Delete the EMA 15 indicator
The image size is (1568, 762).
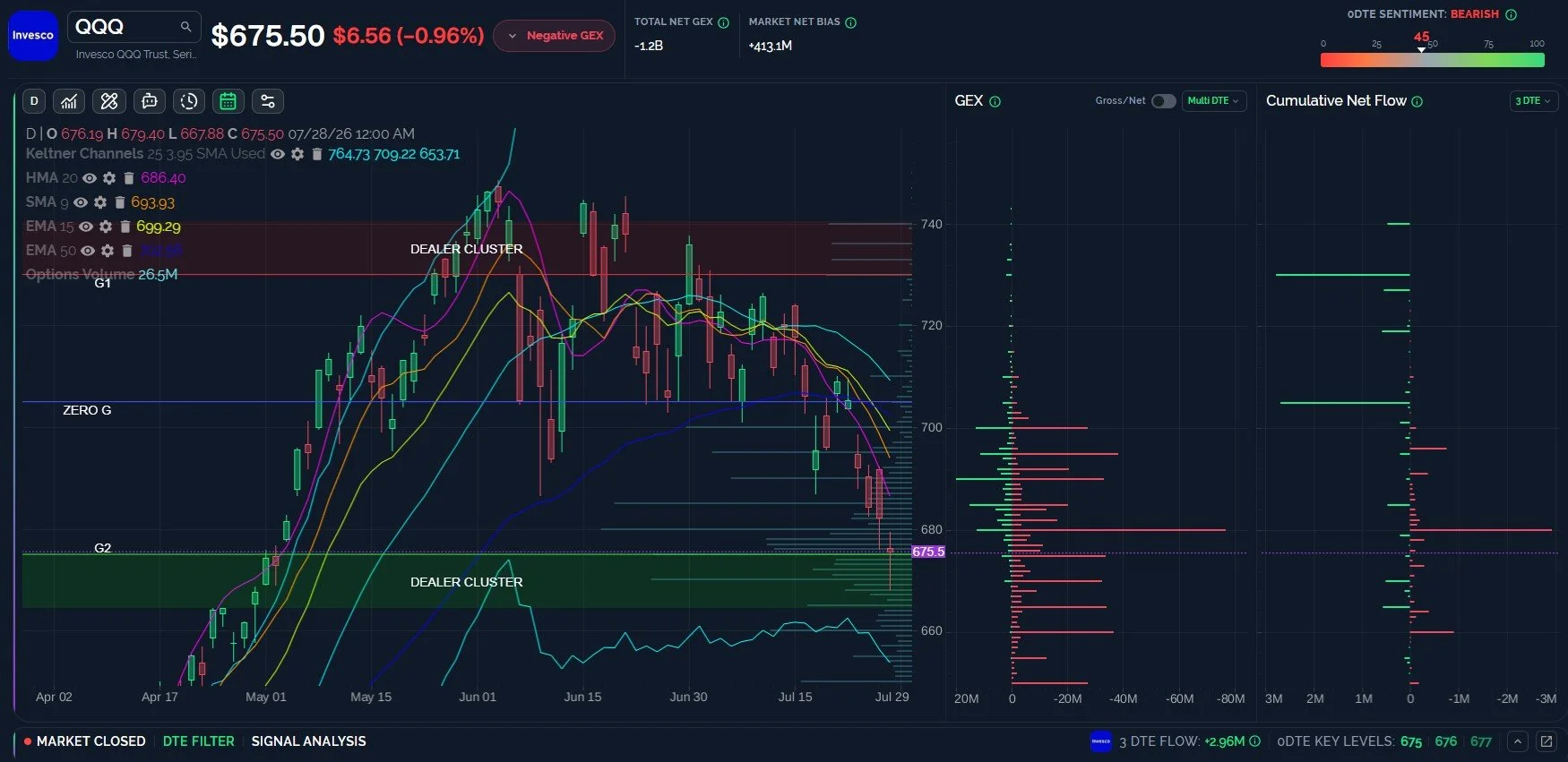(x=125, y=227)
